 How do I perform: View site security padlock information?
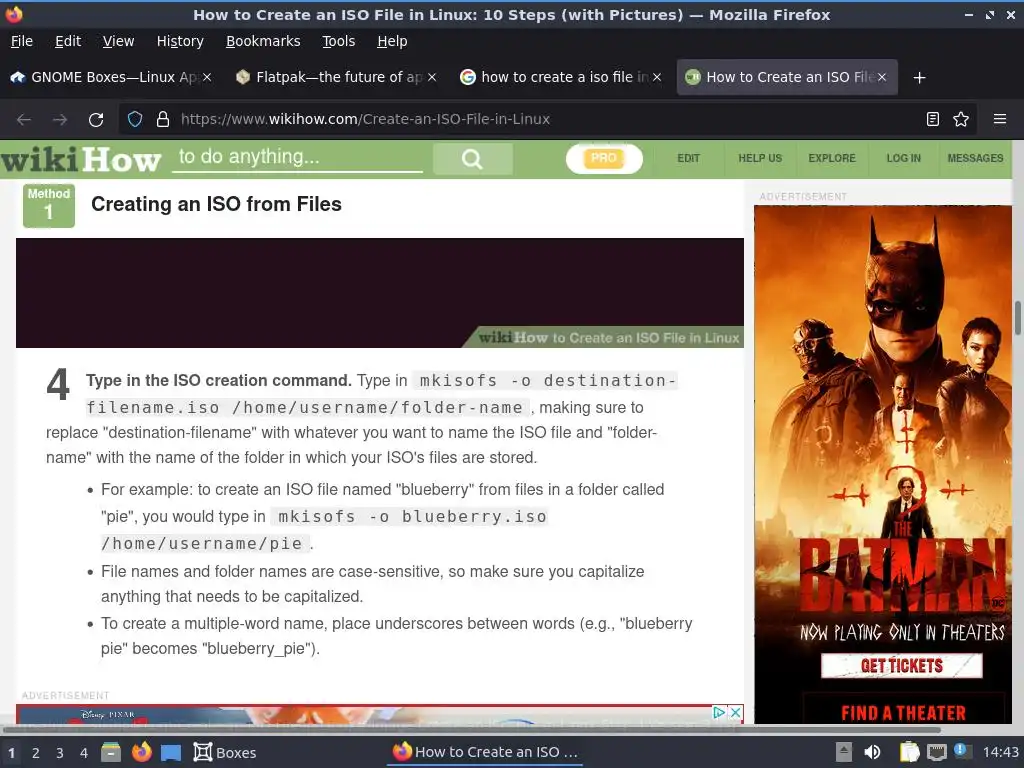click(x=163, y=119)
